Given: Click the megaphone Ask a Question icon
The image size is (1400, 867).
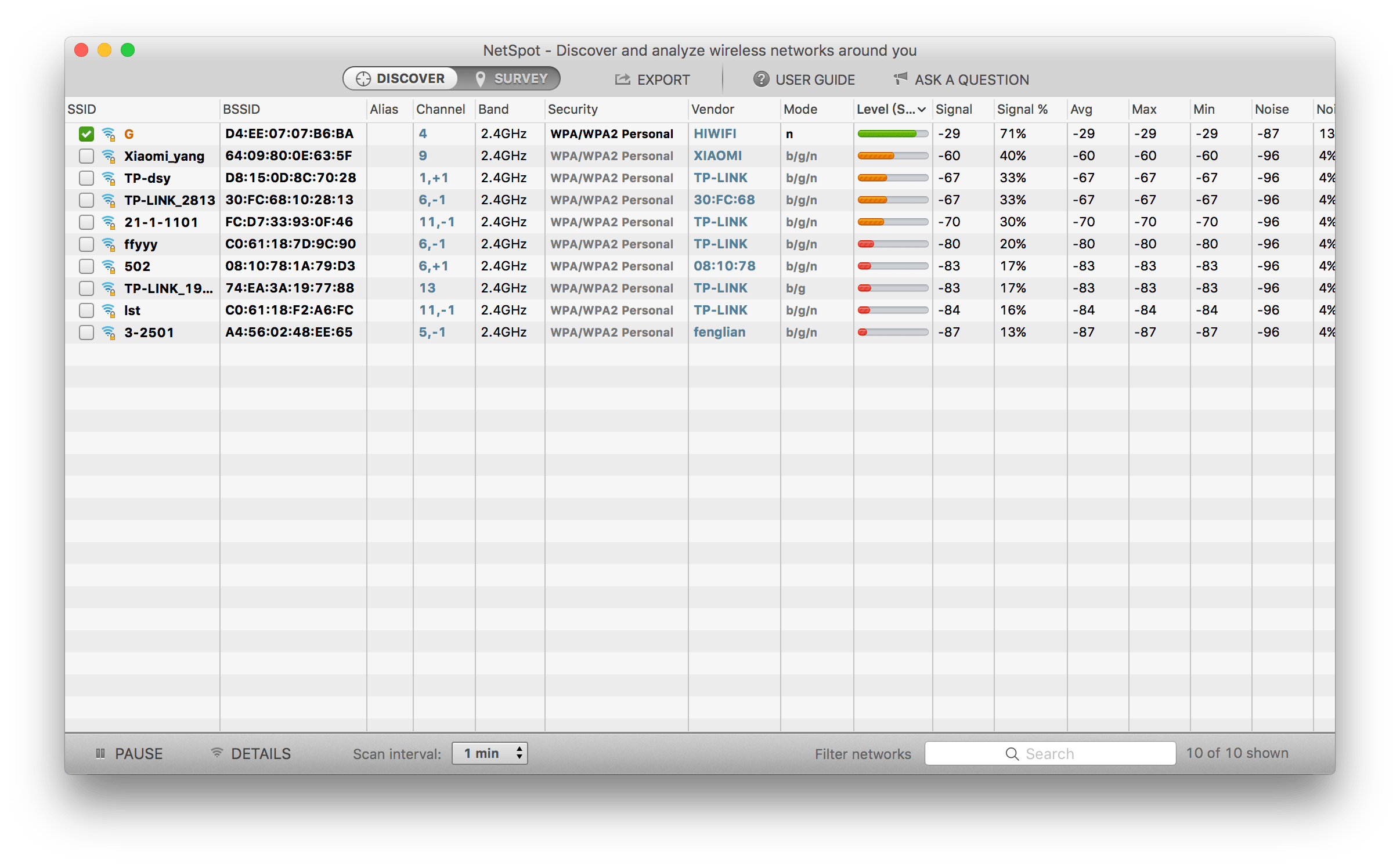Looking at the screenshot, I should coord(900,78).
